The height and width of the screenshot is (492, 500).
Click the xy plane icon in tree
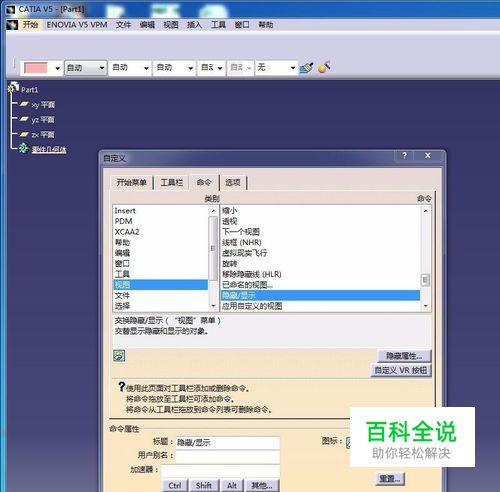point(24,104)
